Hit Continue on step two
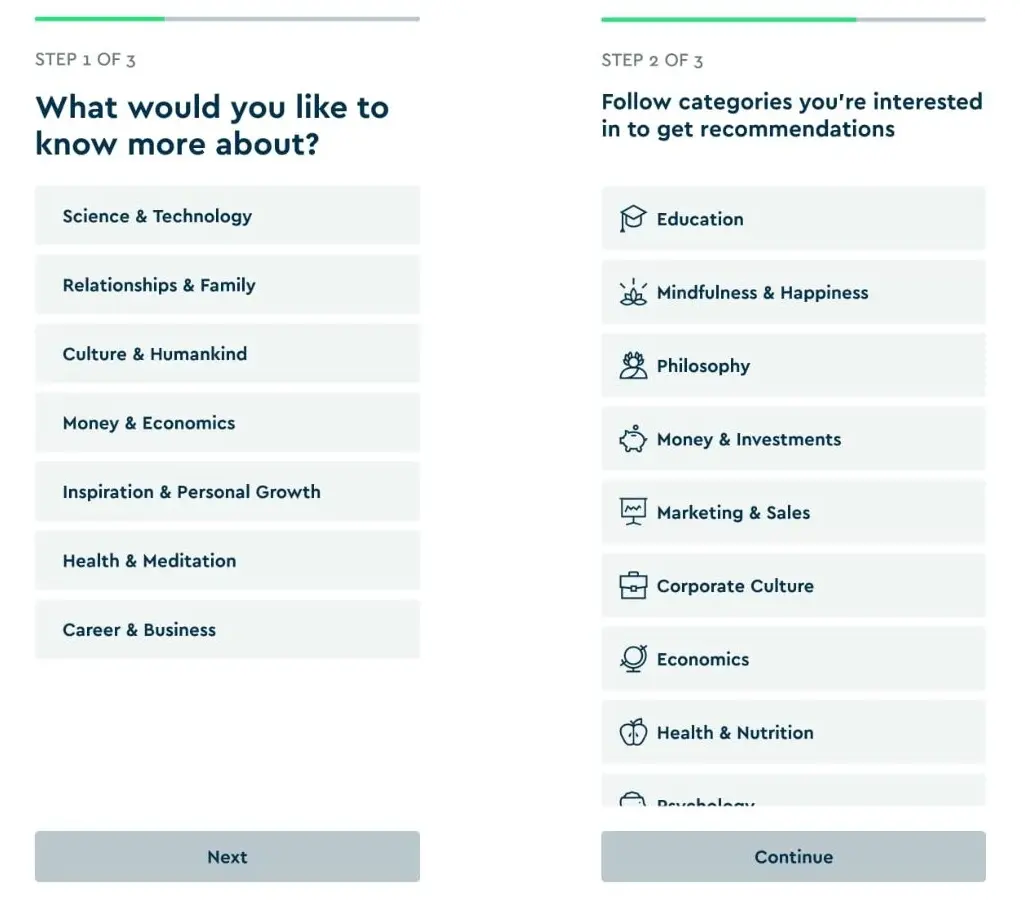This screenshot has width=1025, height=908. (x=793, y=856)
